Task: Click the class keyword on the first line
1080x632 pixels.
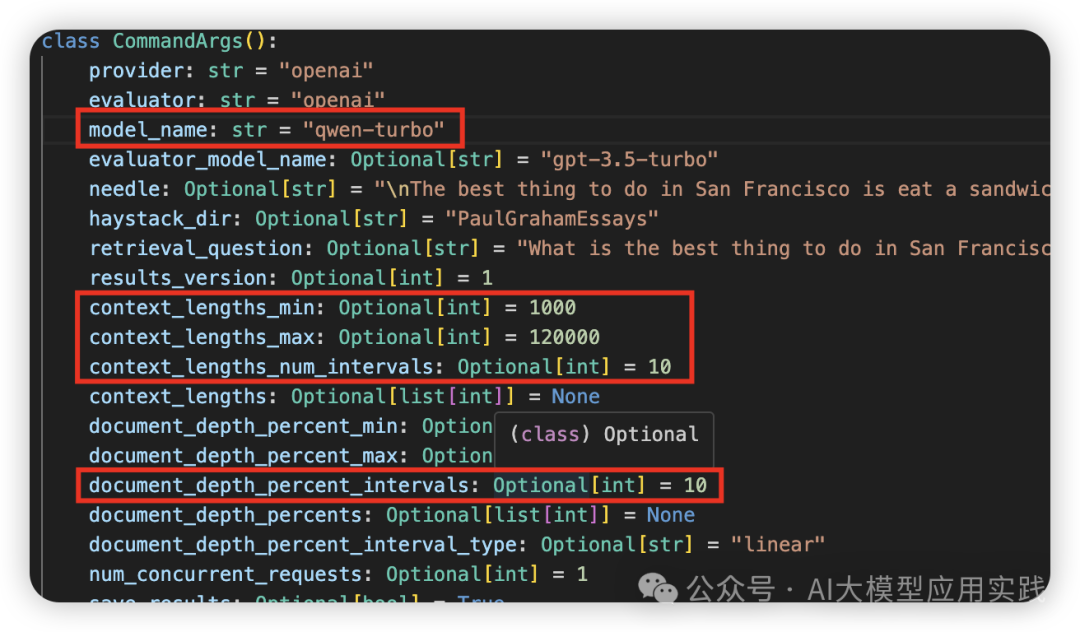Action: [x=71, y=41]
